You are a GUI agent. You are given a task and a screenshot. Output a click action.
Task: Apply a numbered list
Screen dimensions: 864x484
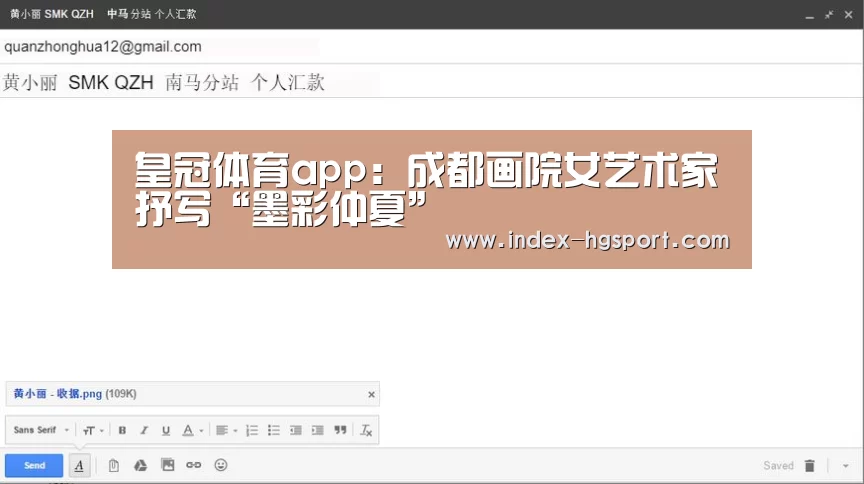(x=252, y=431)
